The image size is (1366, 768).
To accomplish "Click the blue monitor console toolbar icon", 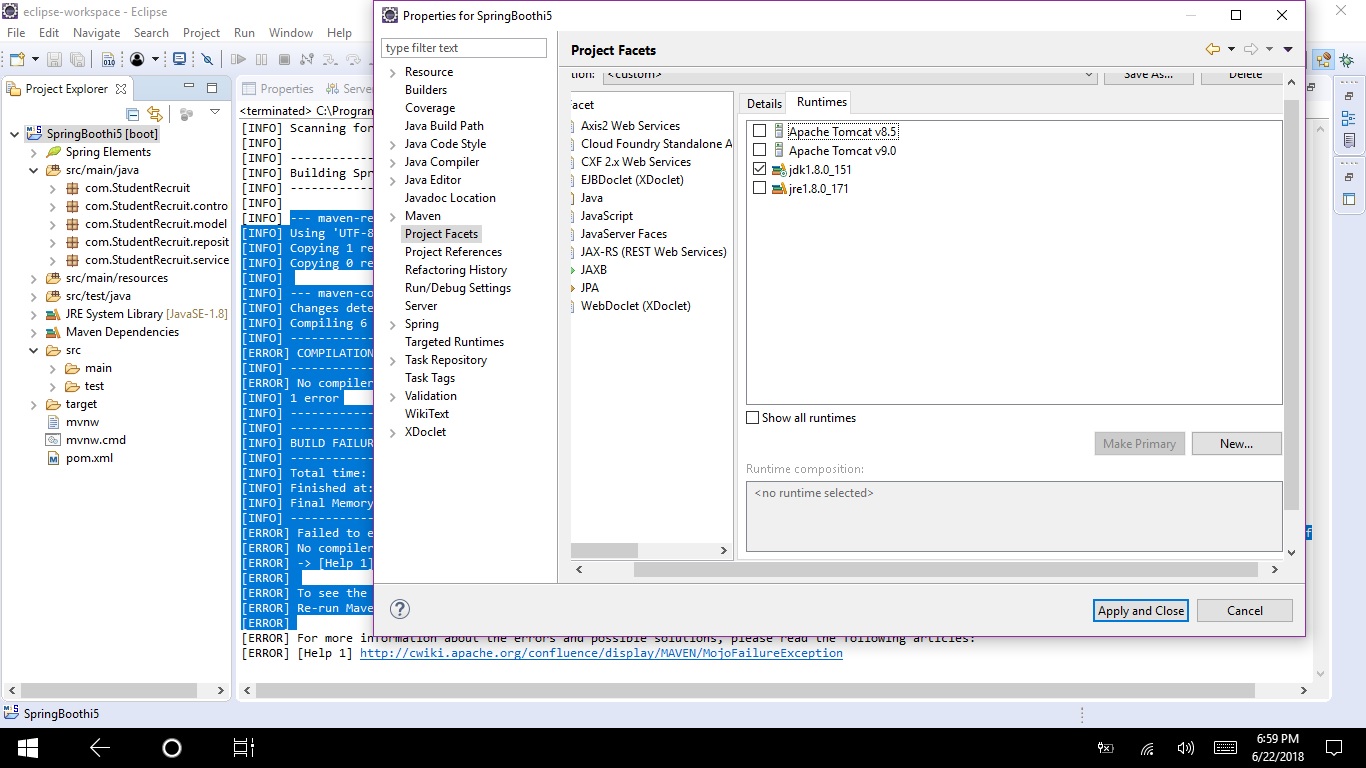I will coord(179,59).
